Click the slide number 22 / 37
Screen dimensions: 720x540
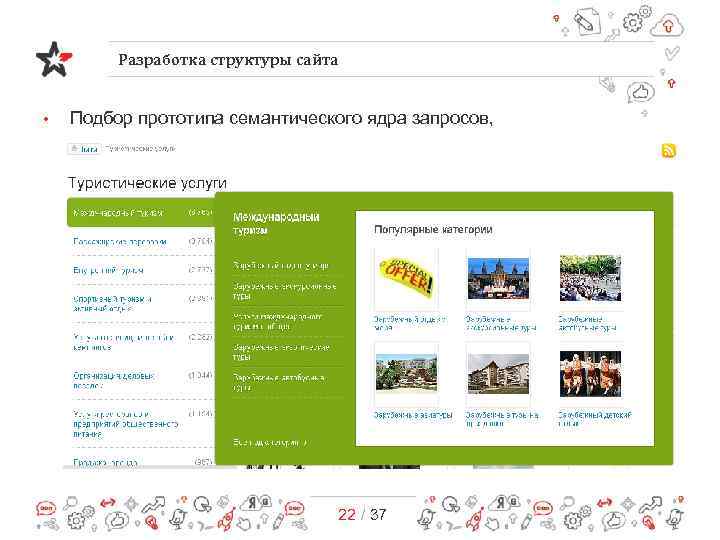click(x=362, y=514)
